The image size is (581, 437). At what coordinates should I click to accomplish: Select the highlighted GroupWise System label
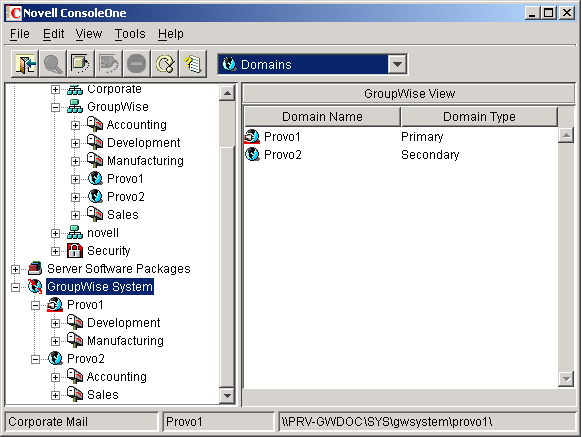pyautogui.click(x=100, y=287)
